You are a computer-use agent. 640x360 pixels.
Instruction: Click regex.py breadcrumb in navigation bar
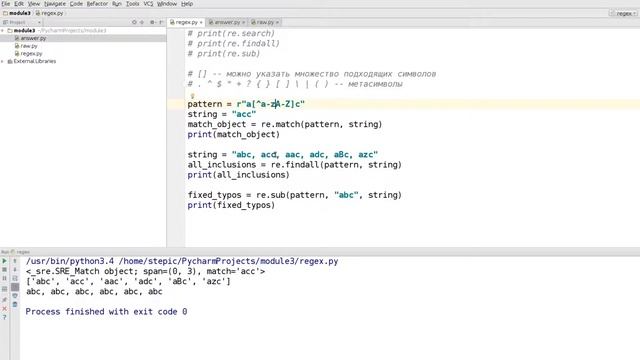49,13
